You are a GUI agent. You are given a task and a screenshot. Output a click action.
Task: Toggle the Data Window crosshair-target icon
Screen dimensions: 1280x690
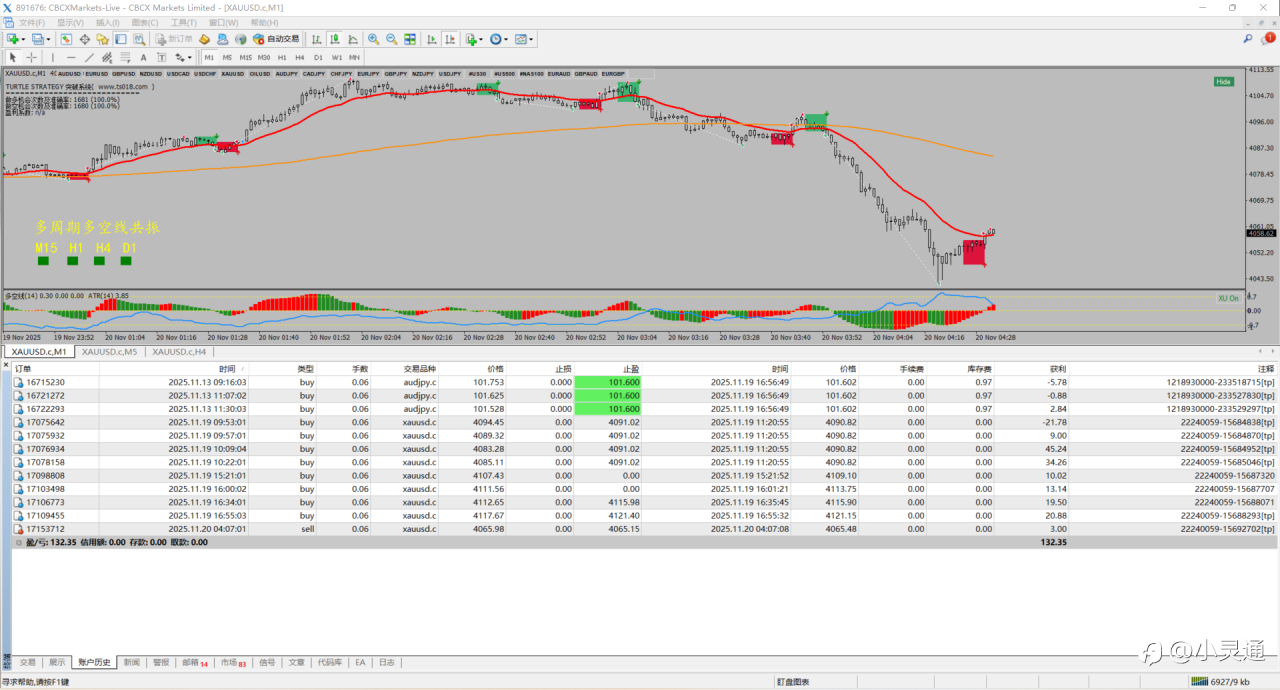(x=85, y=39)
